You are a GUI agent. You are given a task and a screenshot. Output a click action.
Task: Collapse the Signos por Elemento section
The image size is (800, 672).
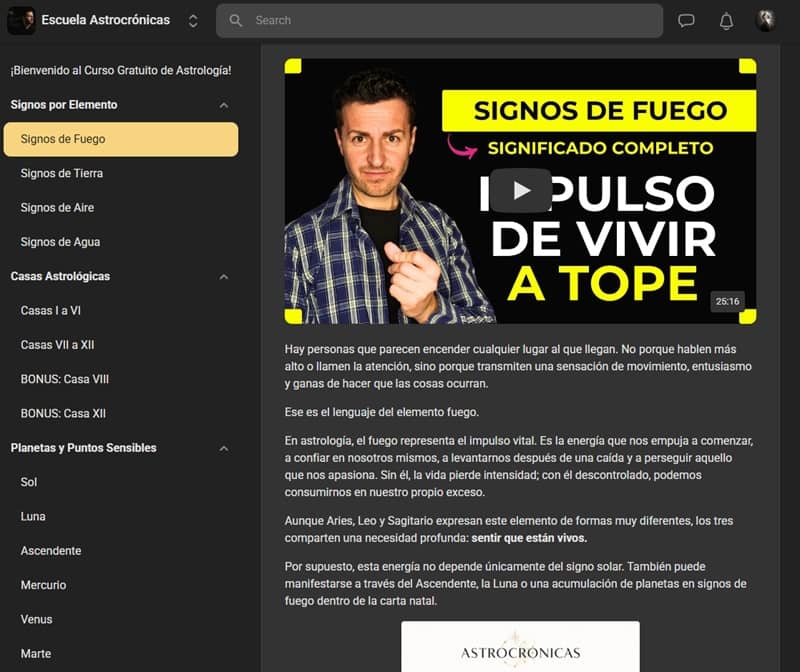223,105
